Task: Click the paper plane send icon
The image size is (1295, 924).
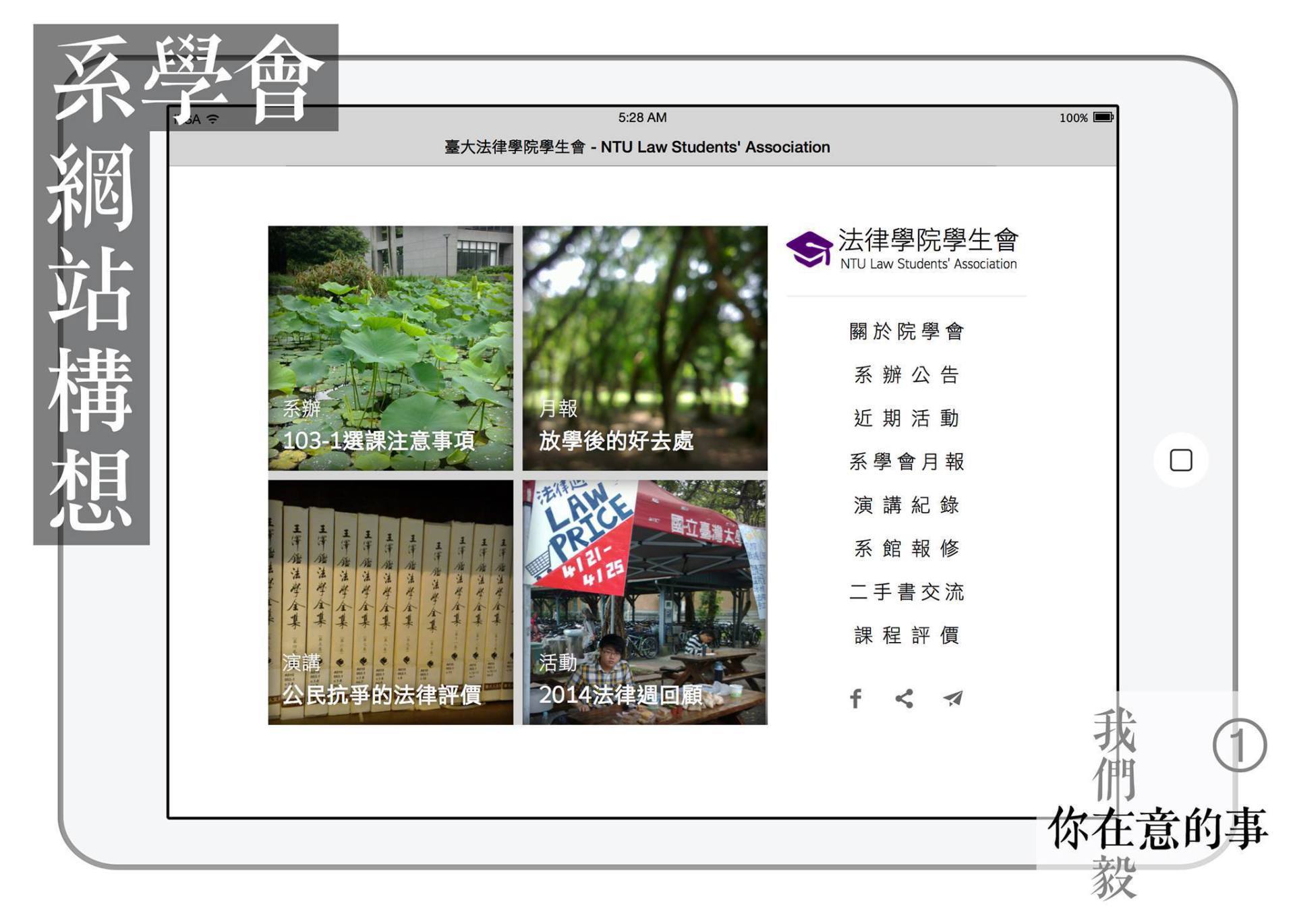Action: [952, 698]
